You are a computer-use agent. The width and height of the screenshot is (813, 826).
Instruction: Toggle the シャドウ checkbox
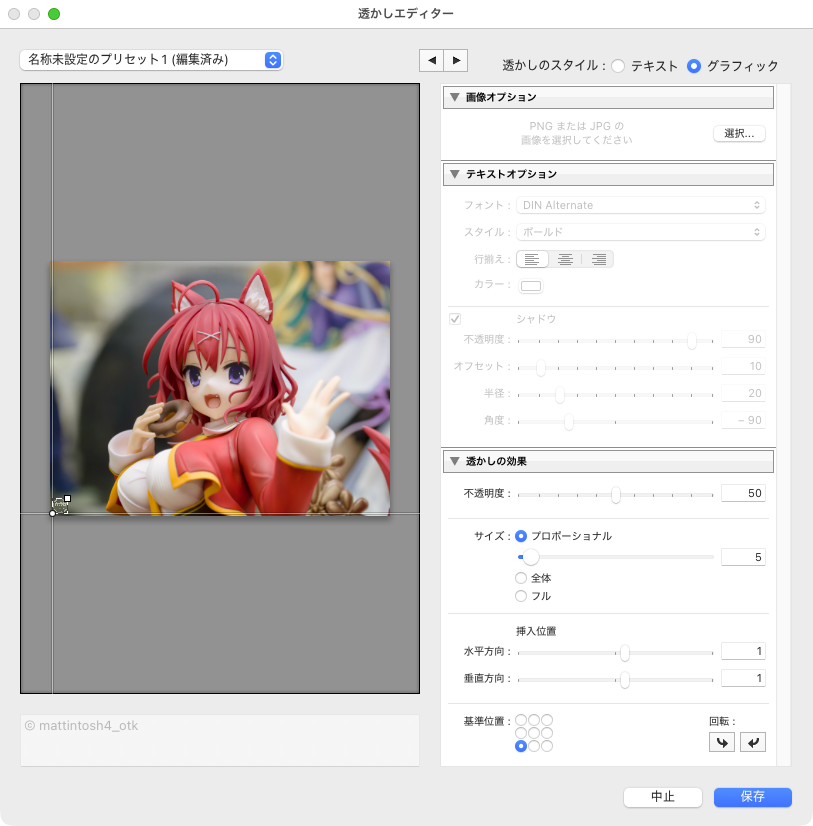coord(455,319)
